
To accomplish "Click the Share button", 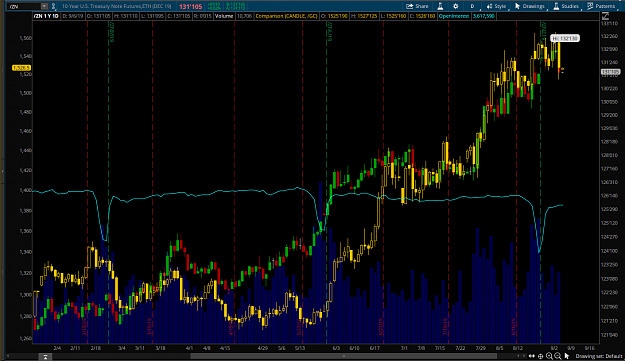I will [x=417, y=6].
